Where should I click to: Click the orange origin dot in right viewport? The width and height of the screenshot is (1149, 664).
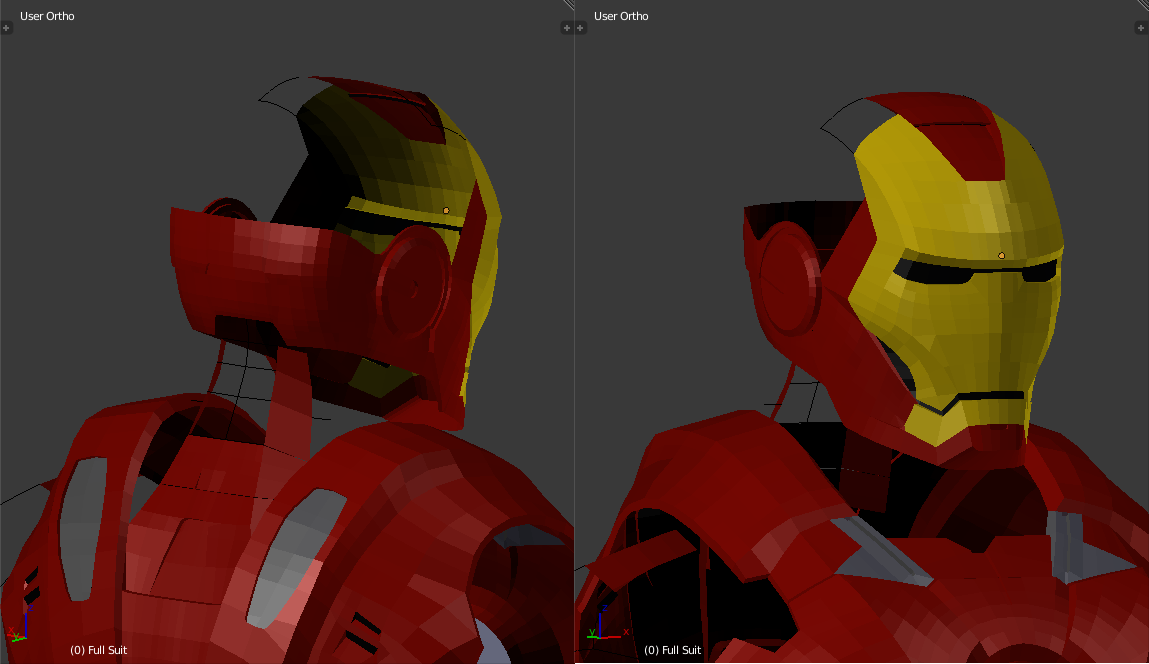(x=1002, y=256)
